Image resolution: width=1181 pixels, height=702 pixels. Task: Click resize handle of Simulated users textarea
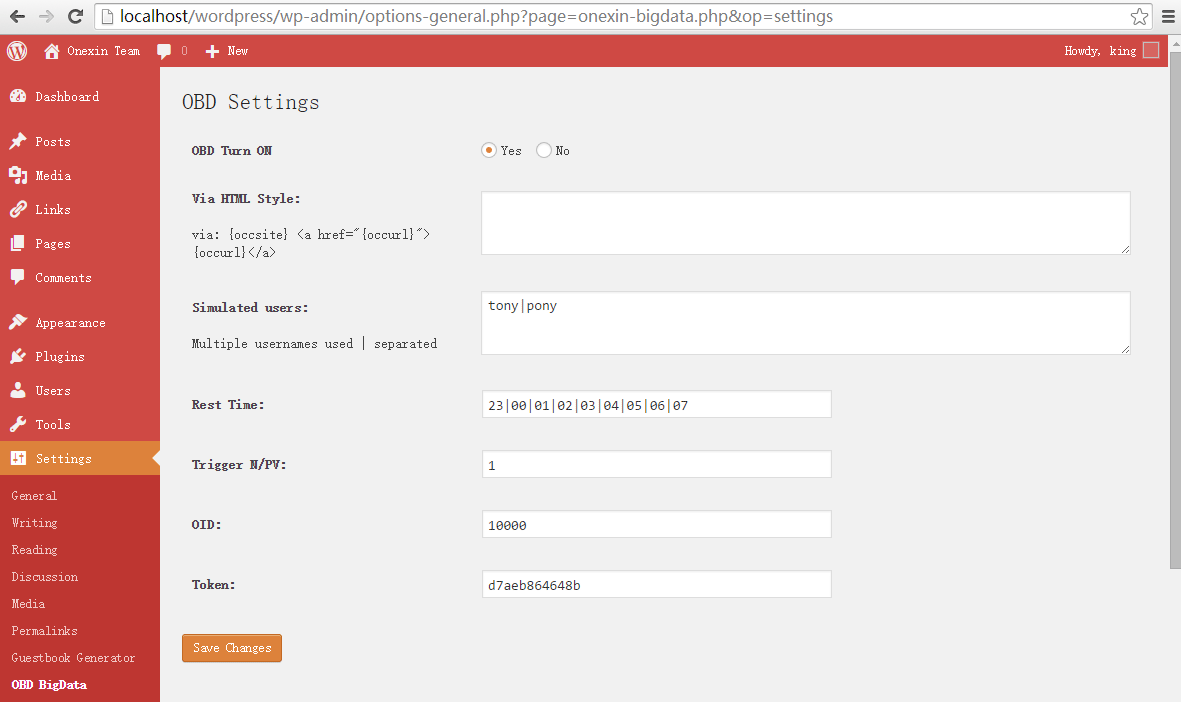1125,349
